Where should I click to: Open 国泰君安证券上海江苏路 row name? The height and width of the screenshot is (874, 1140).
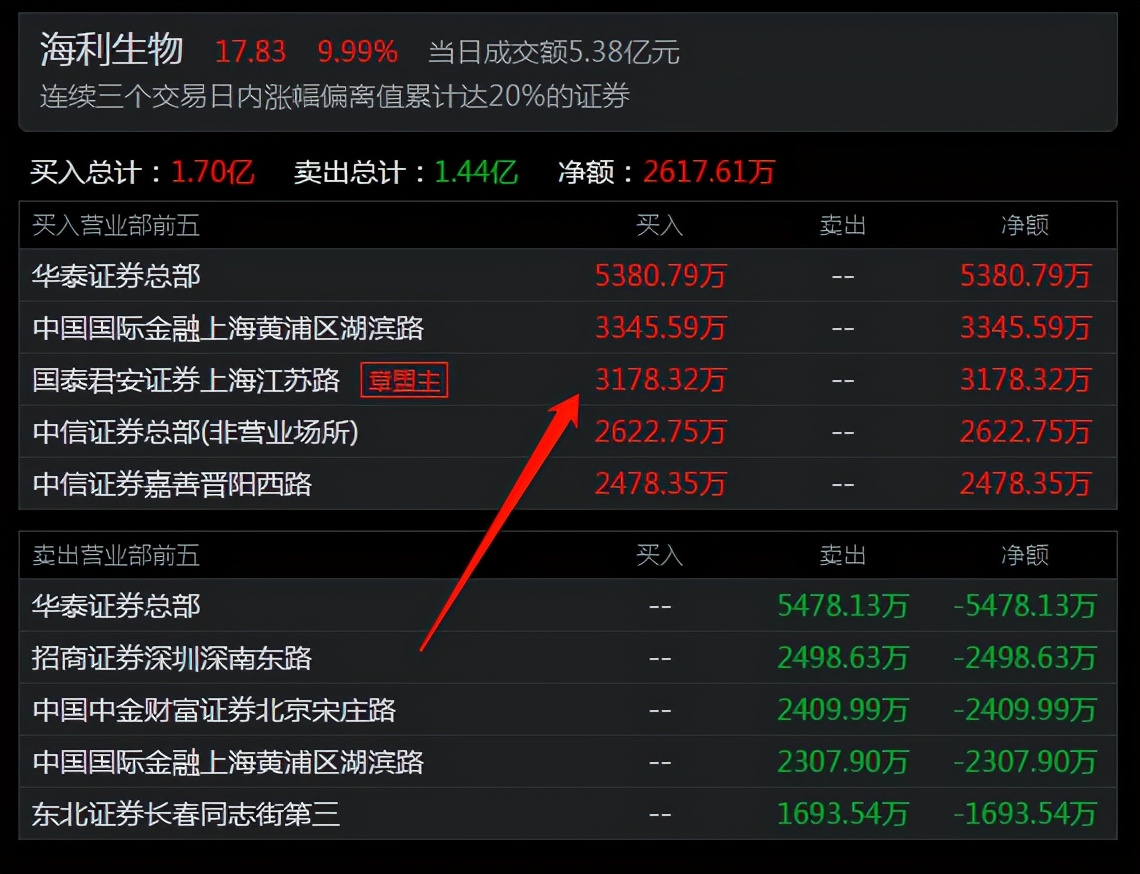[x=186, y=380]
